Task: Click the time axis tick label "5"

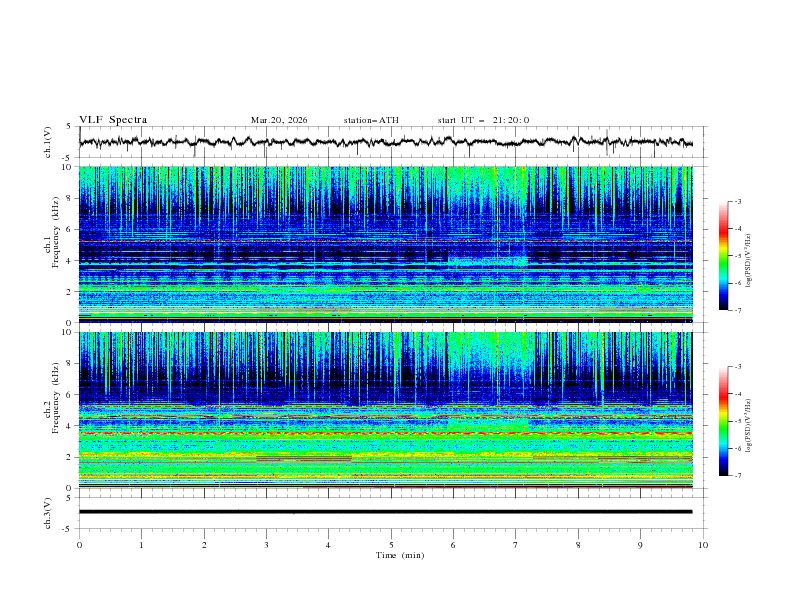Action: 391,545
